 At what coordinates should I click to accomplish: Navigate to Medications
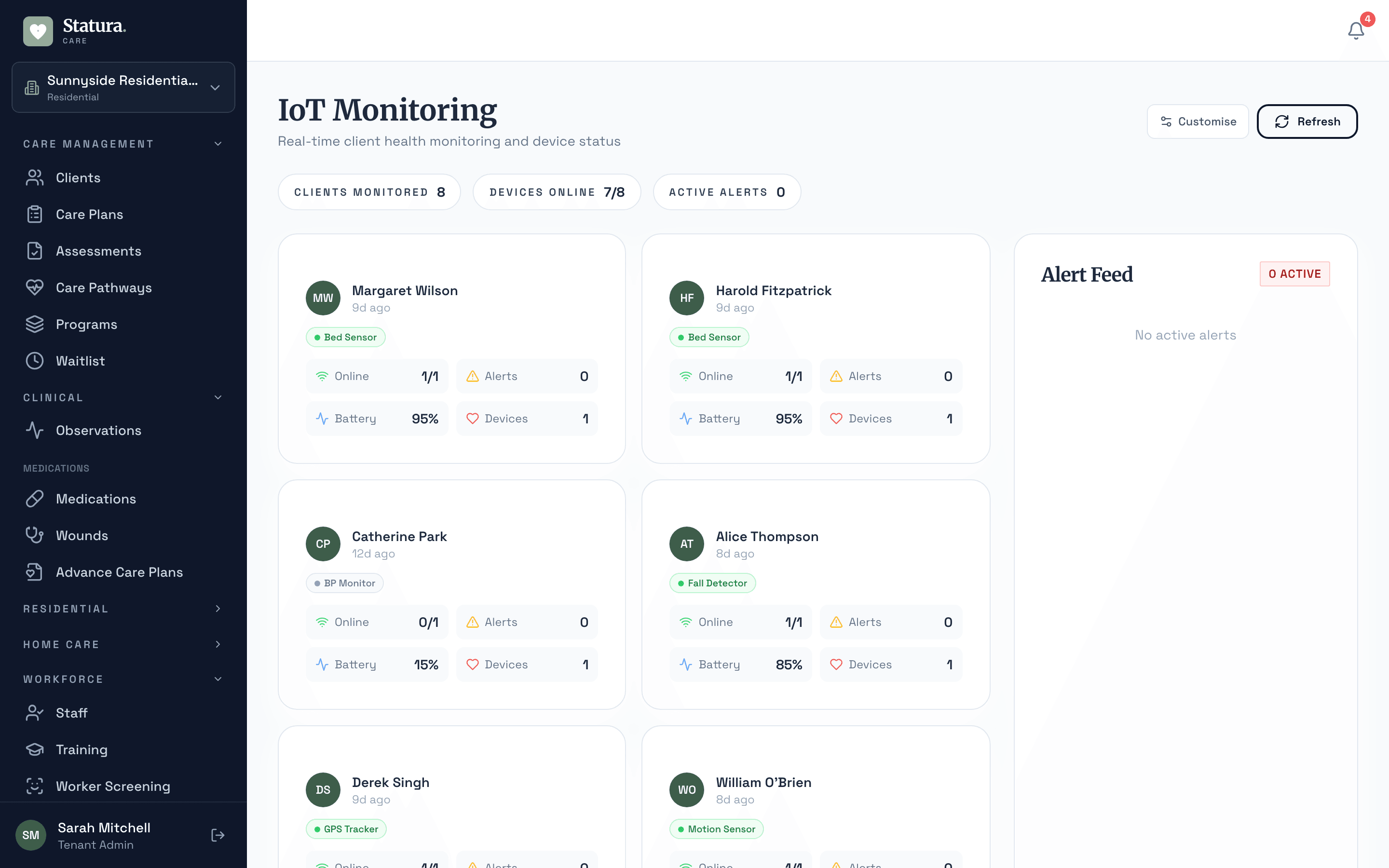123,499
